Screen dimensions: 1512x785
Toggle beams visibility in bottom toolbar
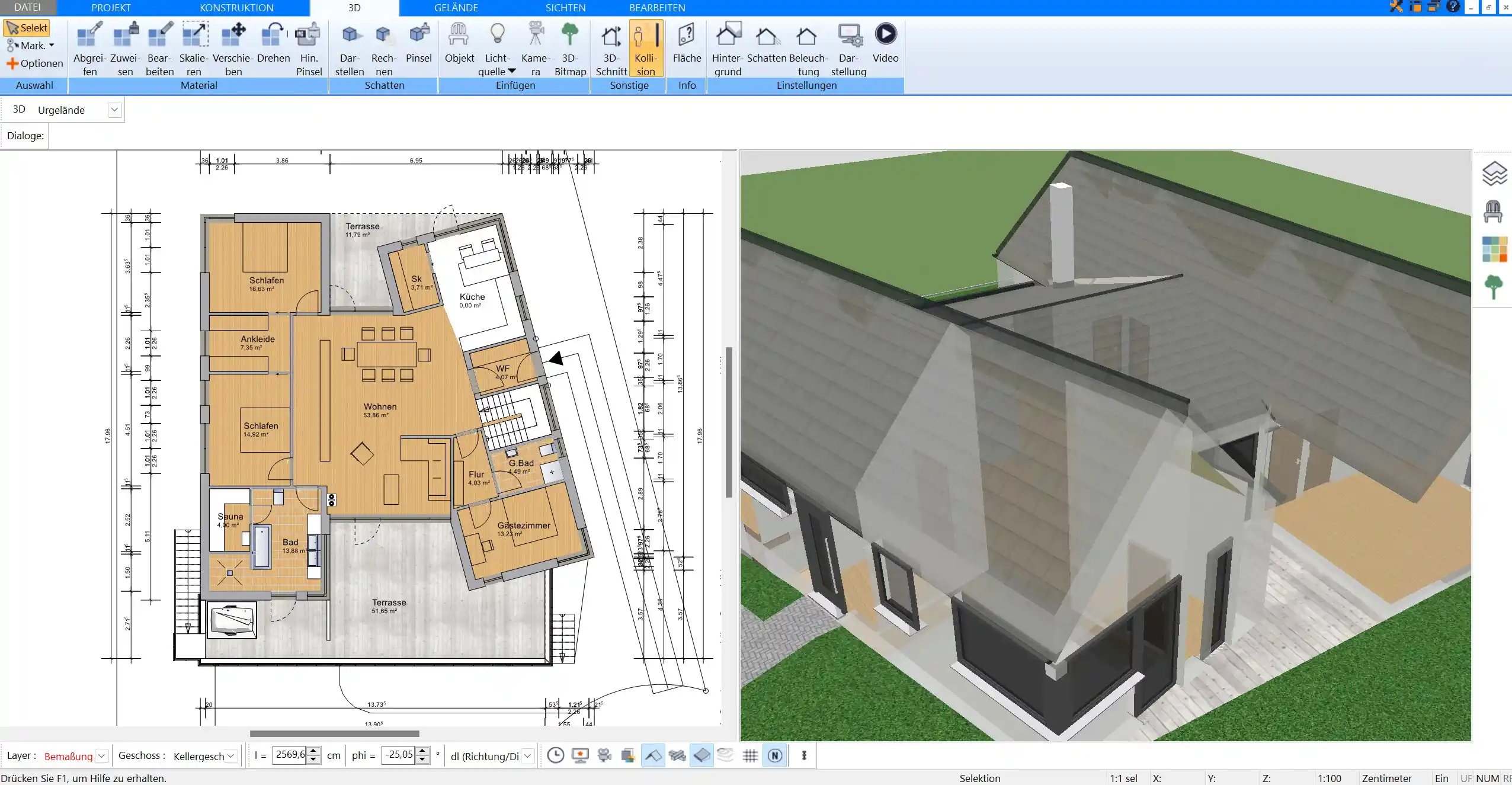click(x=677, y=755)
